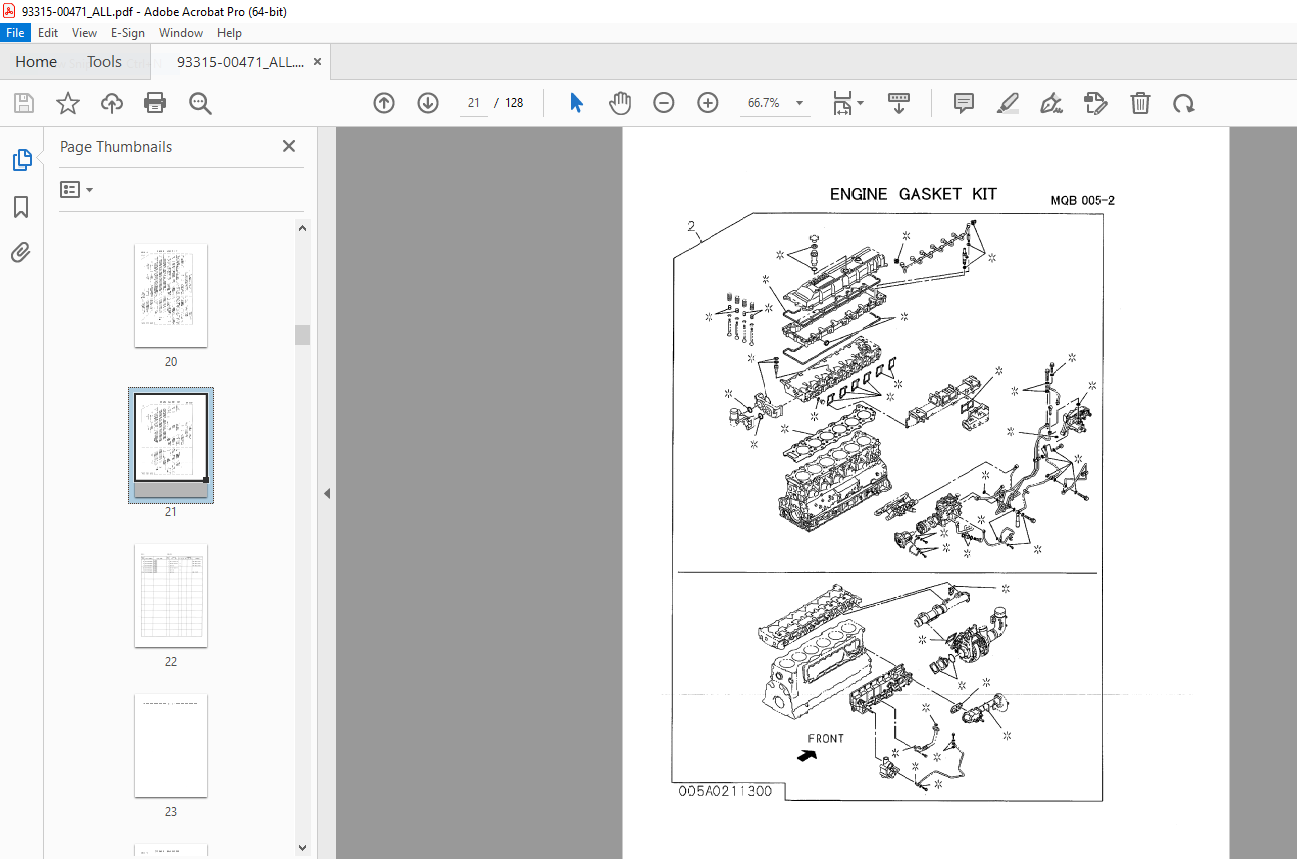Open the E-Sign menu
1297x859 pixels.
tap(127, 33)
